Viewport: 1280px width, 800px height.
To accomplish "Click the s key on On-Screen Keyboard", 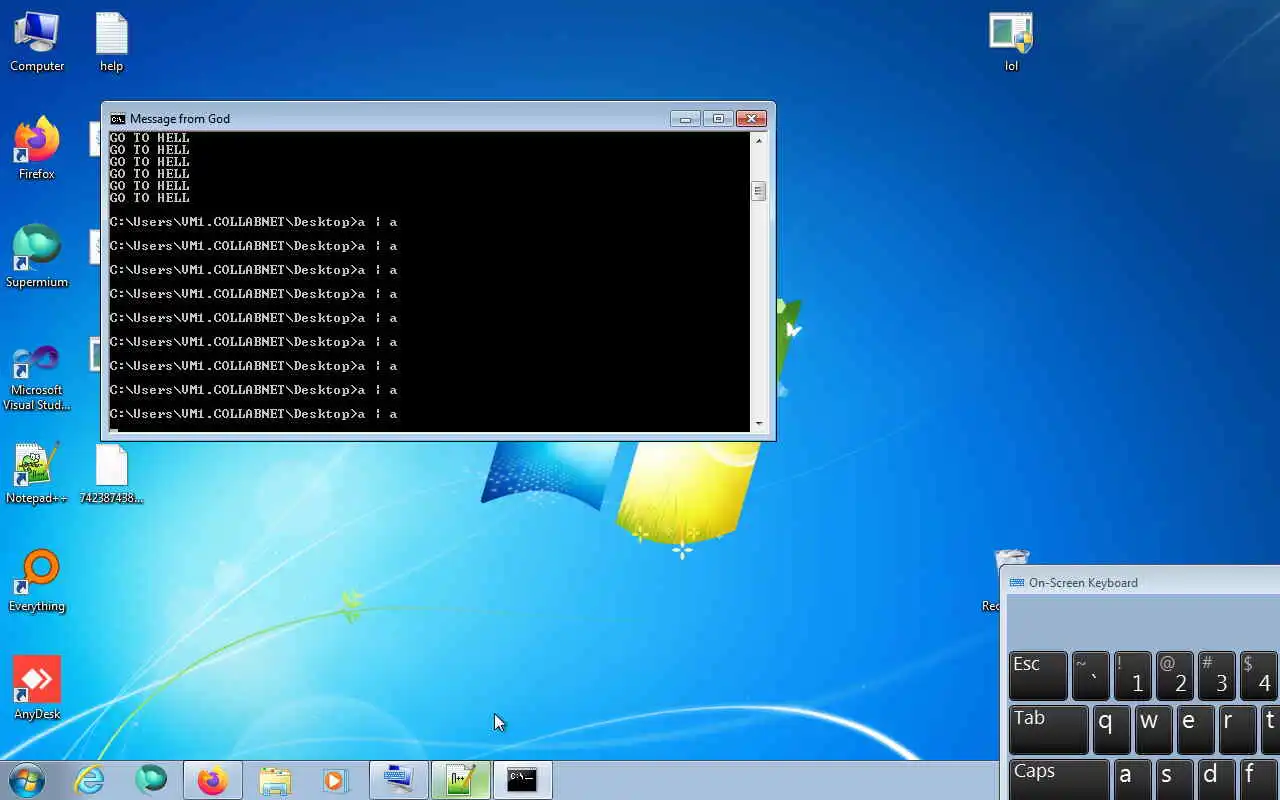I will coord(1174,780).
